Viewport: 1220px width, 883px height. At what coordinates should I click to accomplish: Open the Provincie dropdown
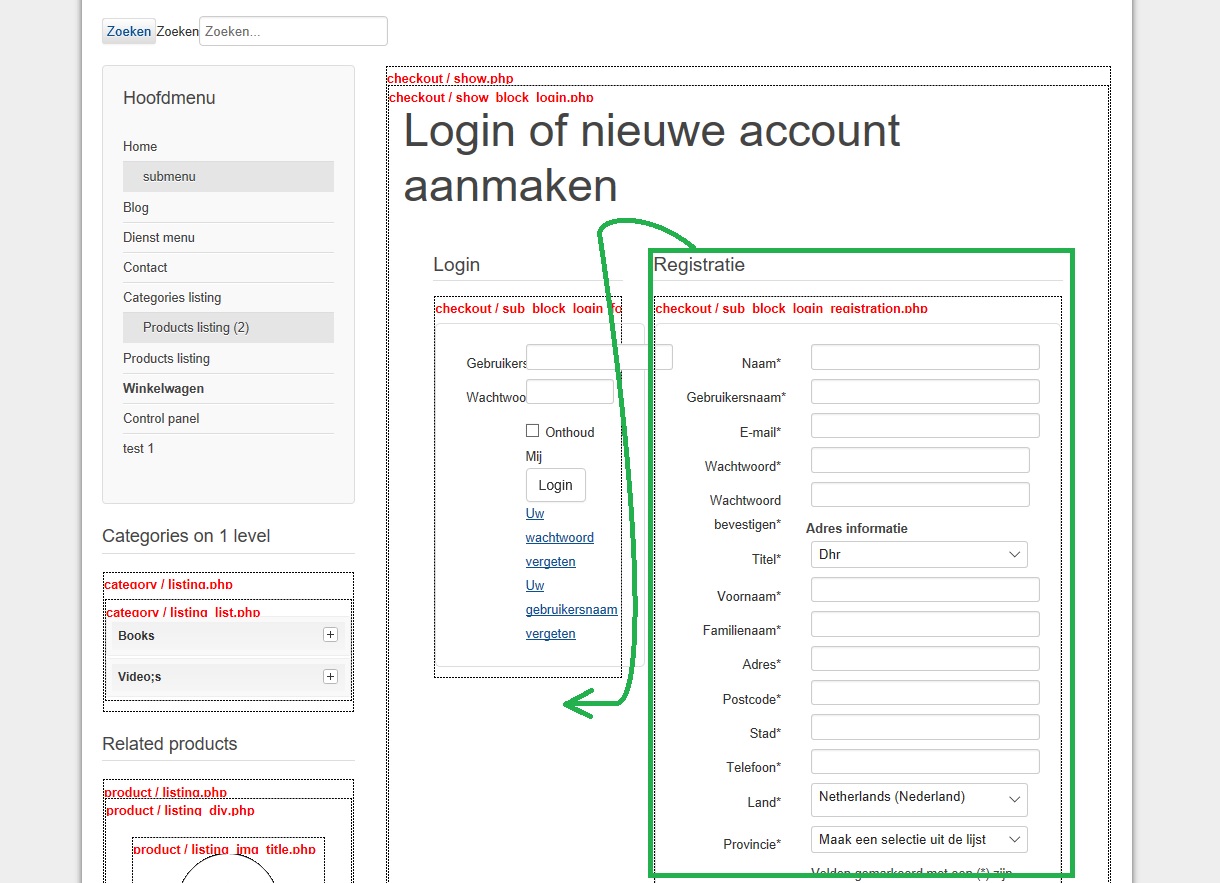919,839
